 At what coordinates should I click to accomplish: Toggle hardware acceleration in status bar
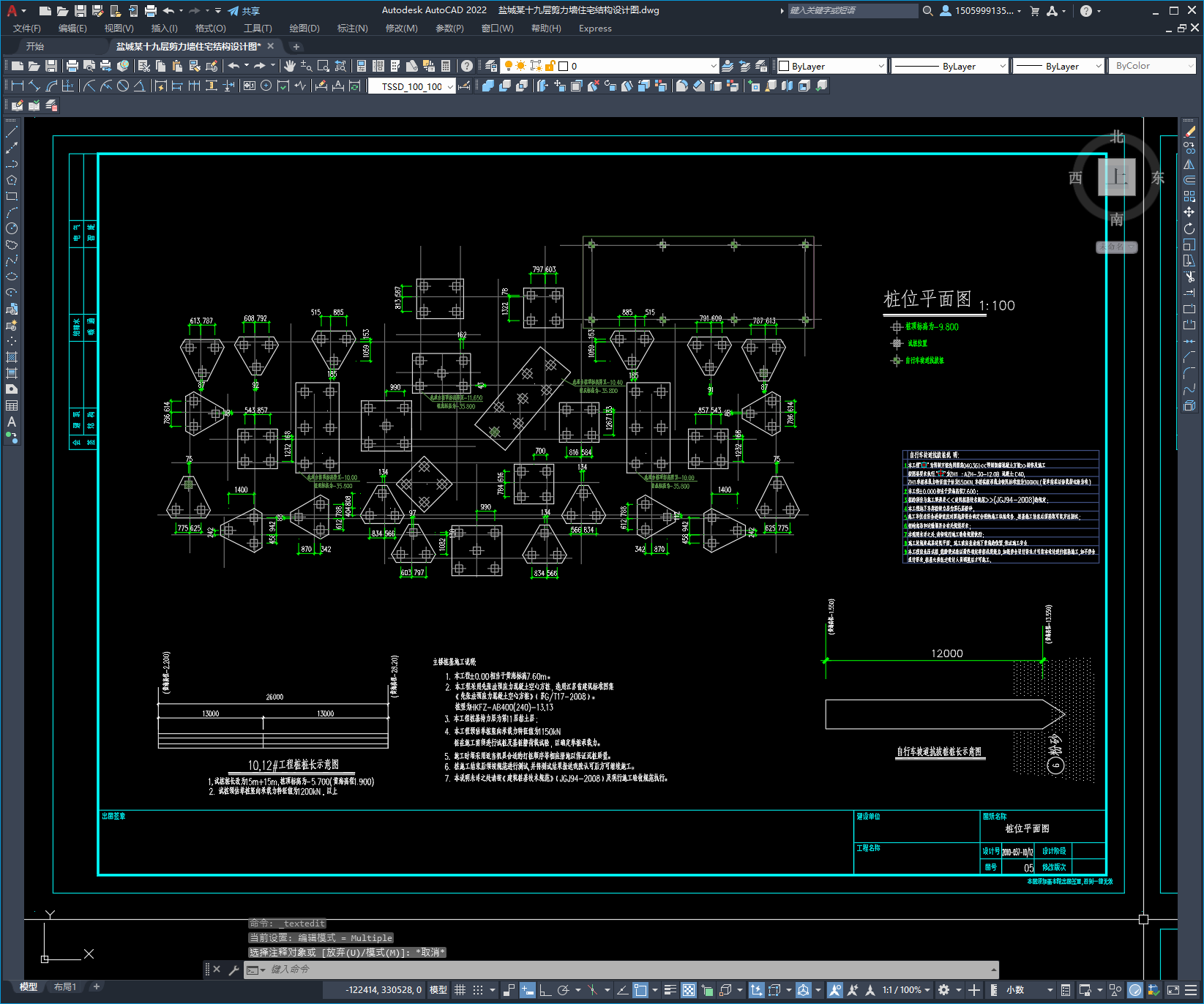(1135, 990)
